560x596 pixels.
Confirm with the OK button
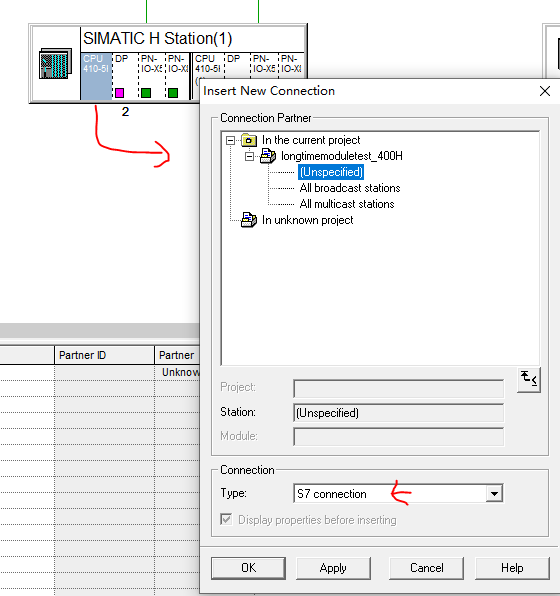click(248, 568)
